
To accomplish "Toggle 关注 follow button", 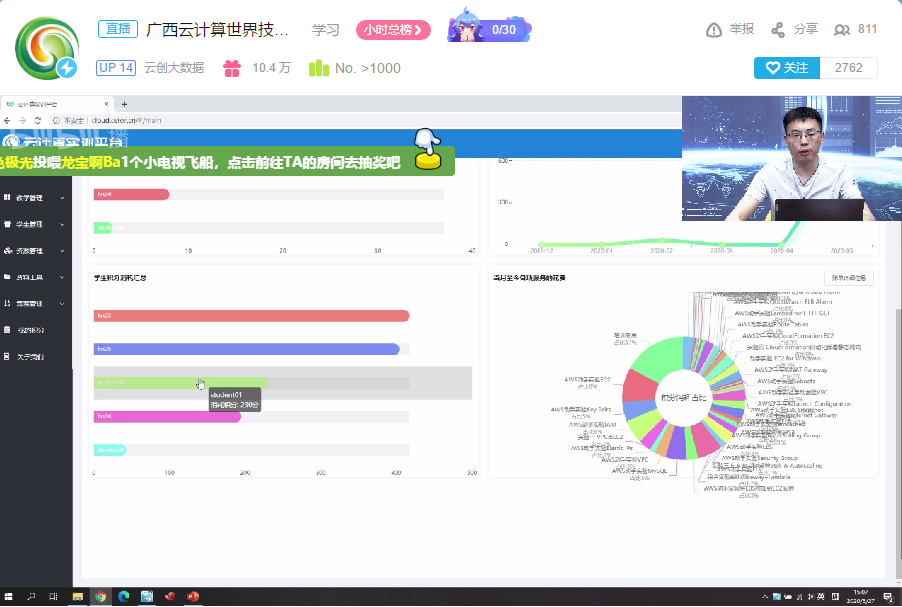I will (x=786, y=68).
